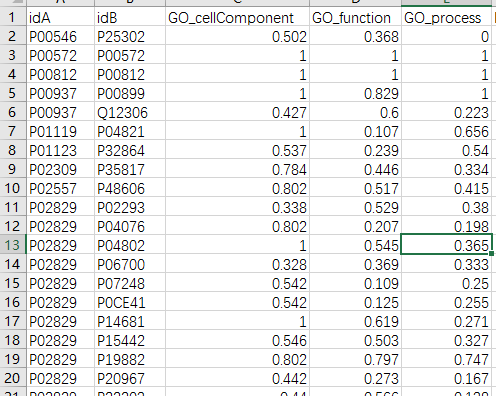This screenshot has width=496, height=396.
Task: Select cell containing P00546
Action: pos(61,36)
